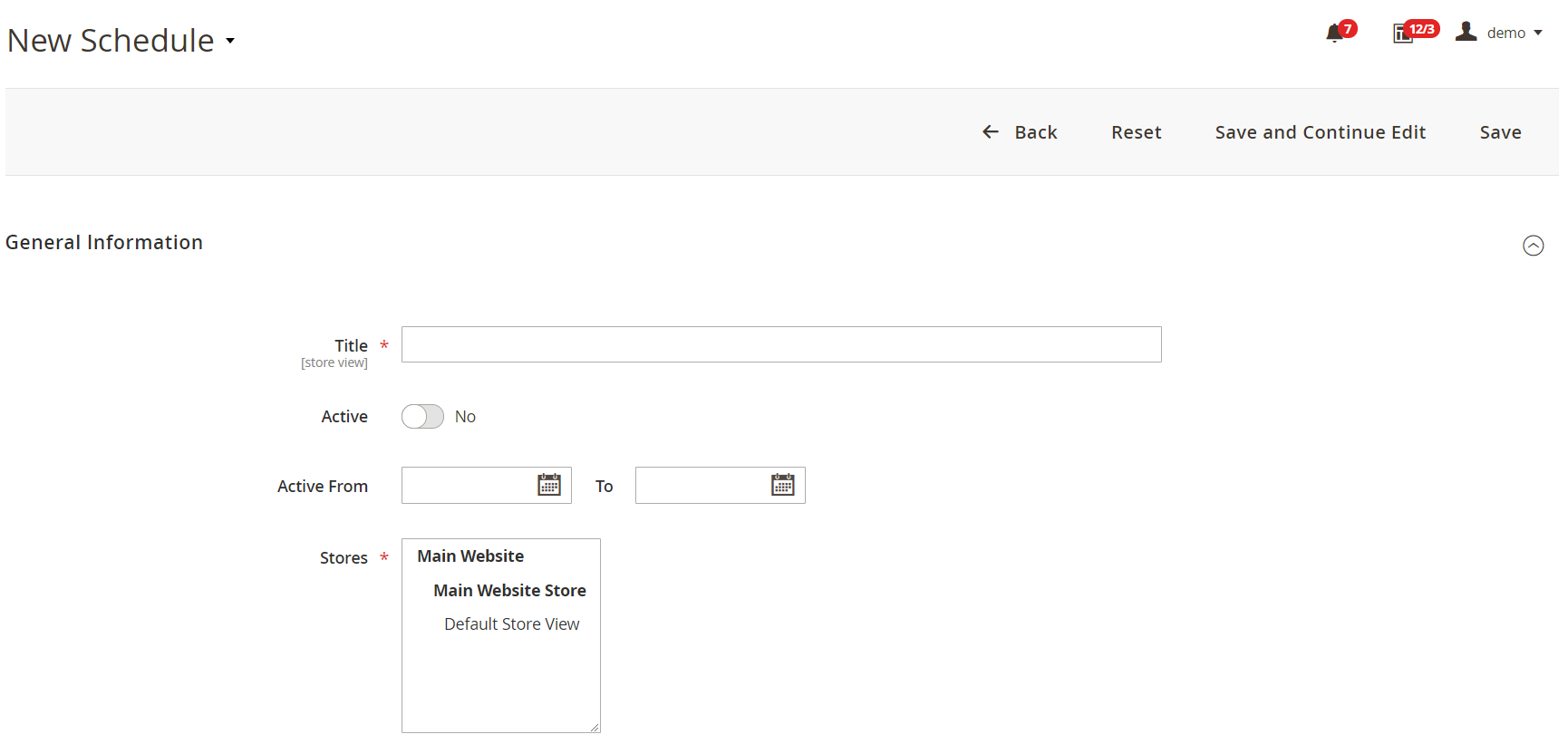Open the To date calendar picker

point(783,485)
